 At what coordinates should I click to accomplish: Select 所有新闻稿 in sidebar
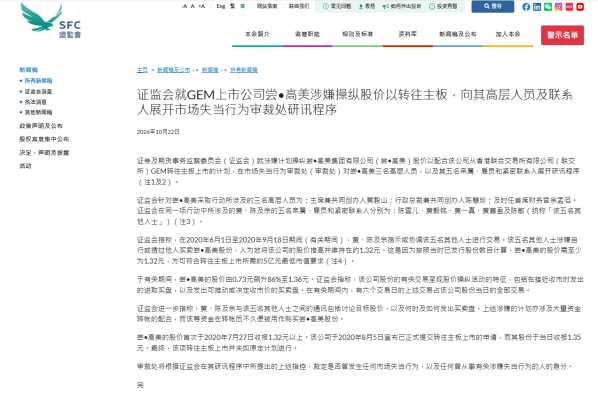click(x=39, y=81)
